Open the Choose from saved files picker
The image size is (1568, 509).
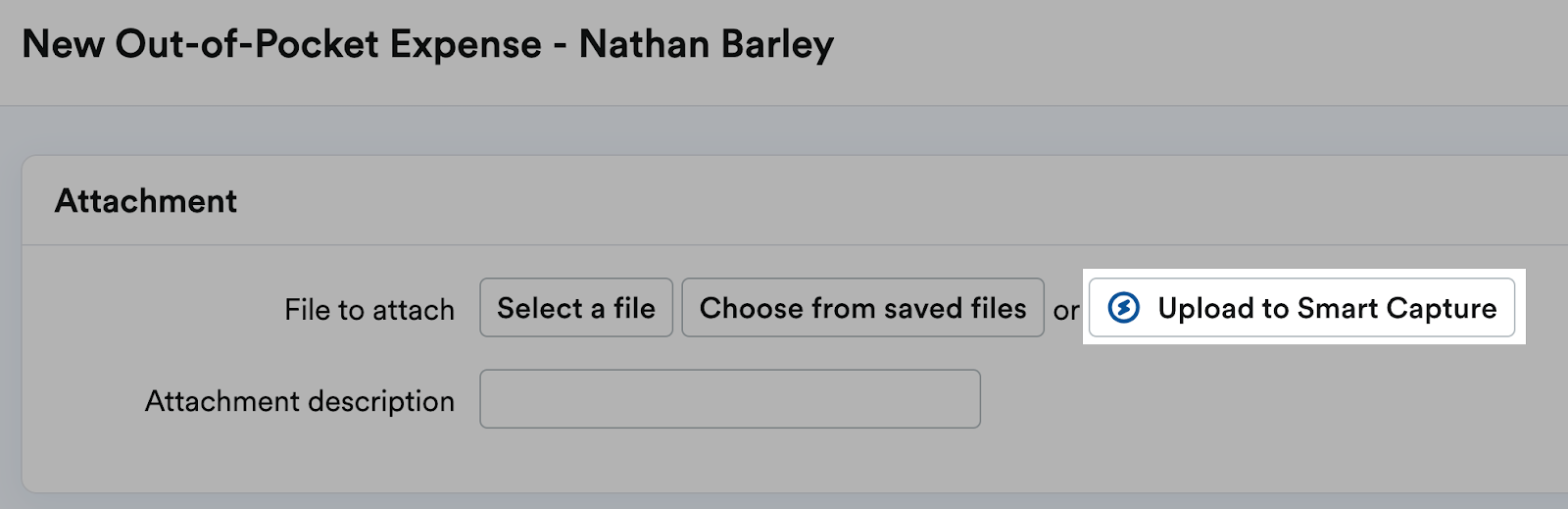862,308
